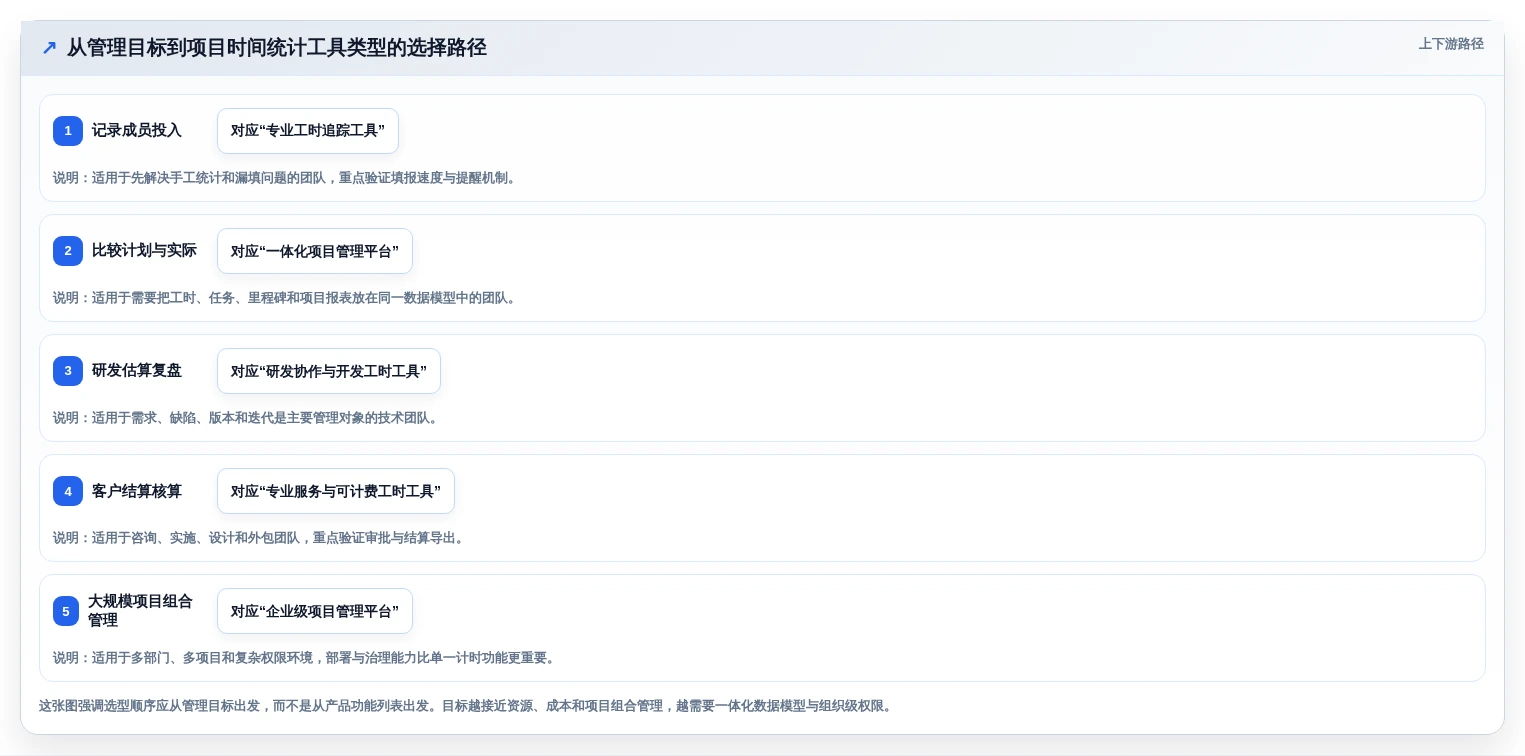This screenshot has height=756, width=1525.
Task: Click the arrow icon beside the main title
Action: coord(49,47)
